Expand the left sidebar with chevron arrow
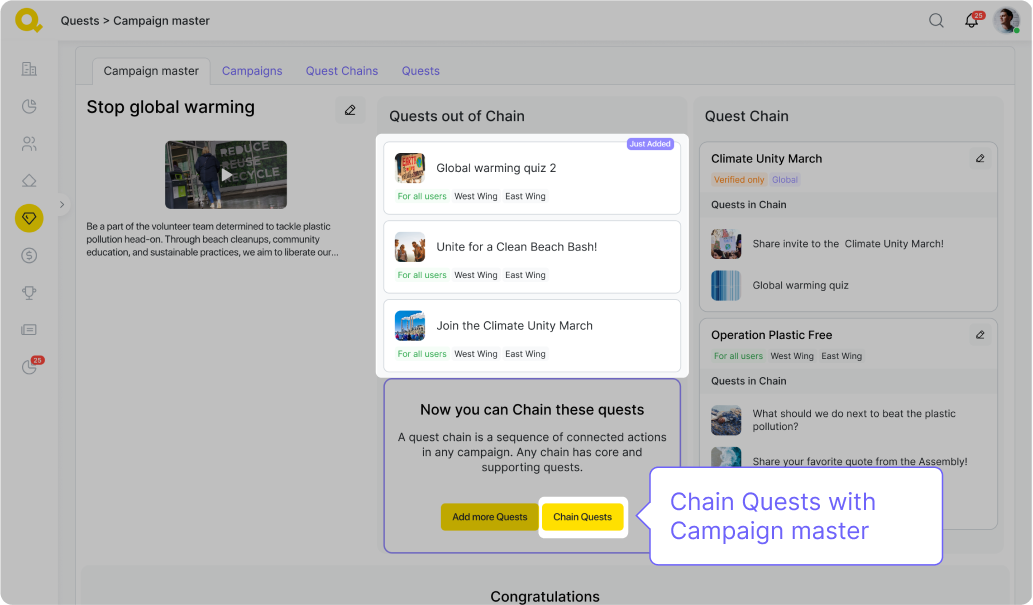 coord(62,205)
